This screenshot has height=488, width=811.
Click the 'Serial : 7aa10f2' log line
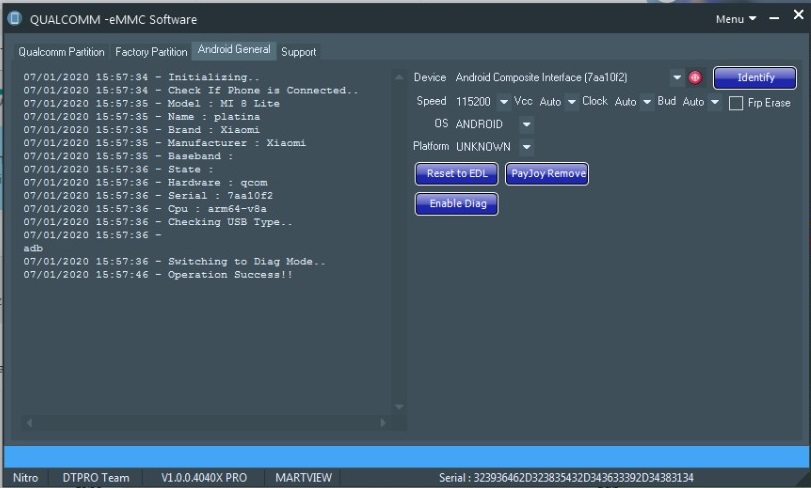148,196
